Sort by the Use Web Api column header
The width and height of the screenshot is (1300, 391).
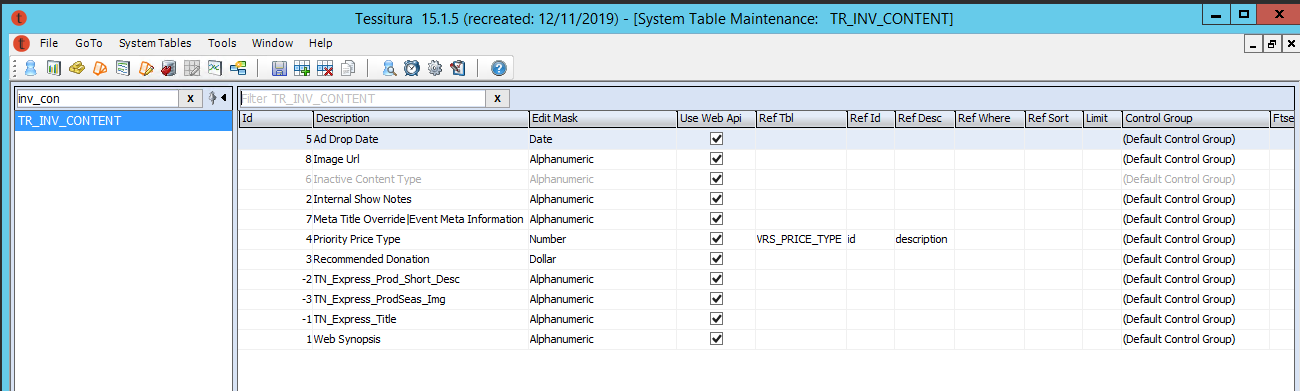[x=716, y=118]
